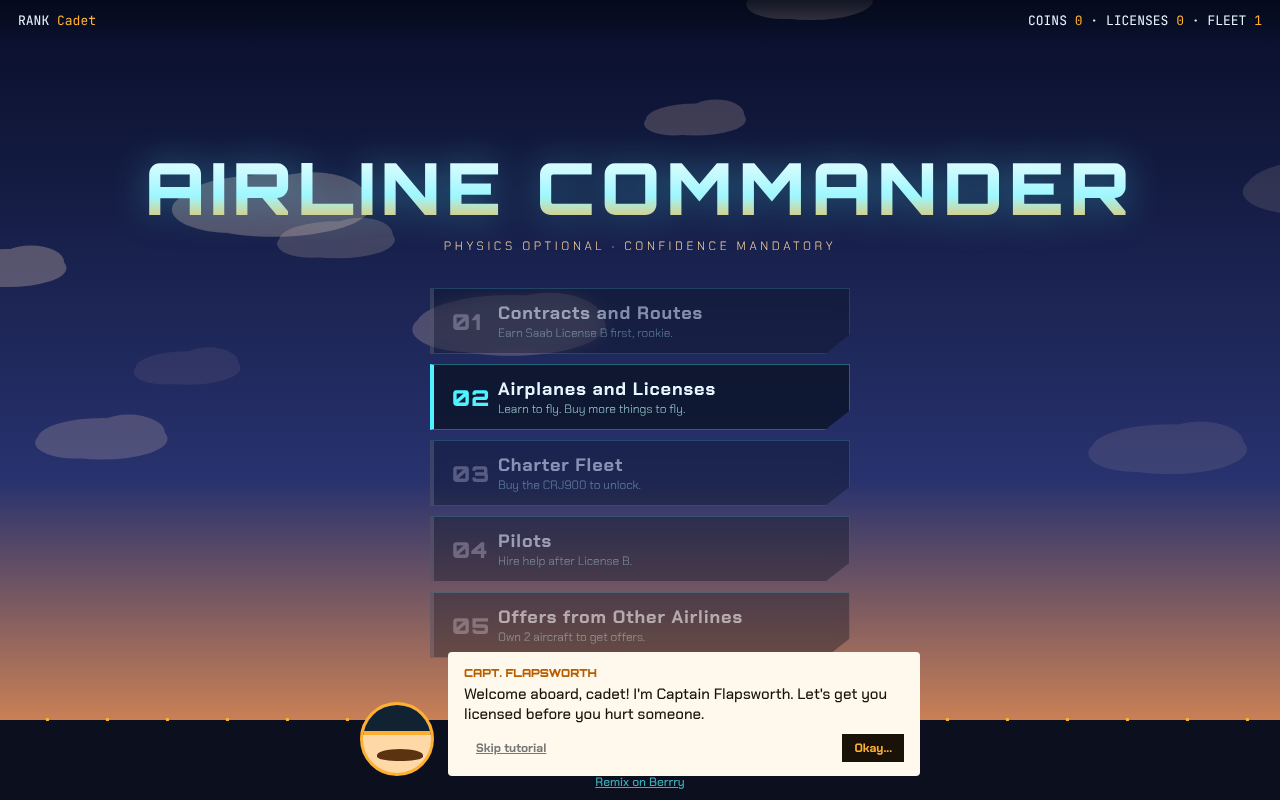Click the FLEET 1 counter

pos(1234,20)
